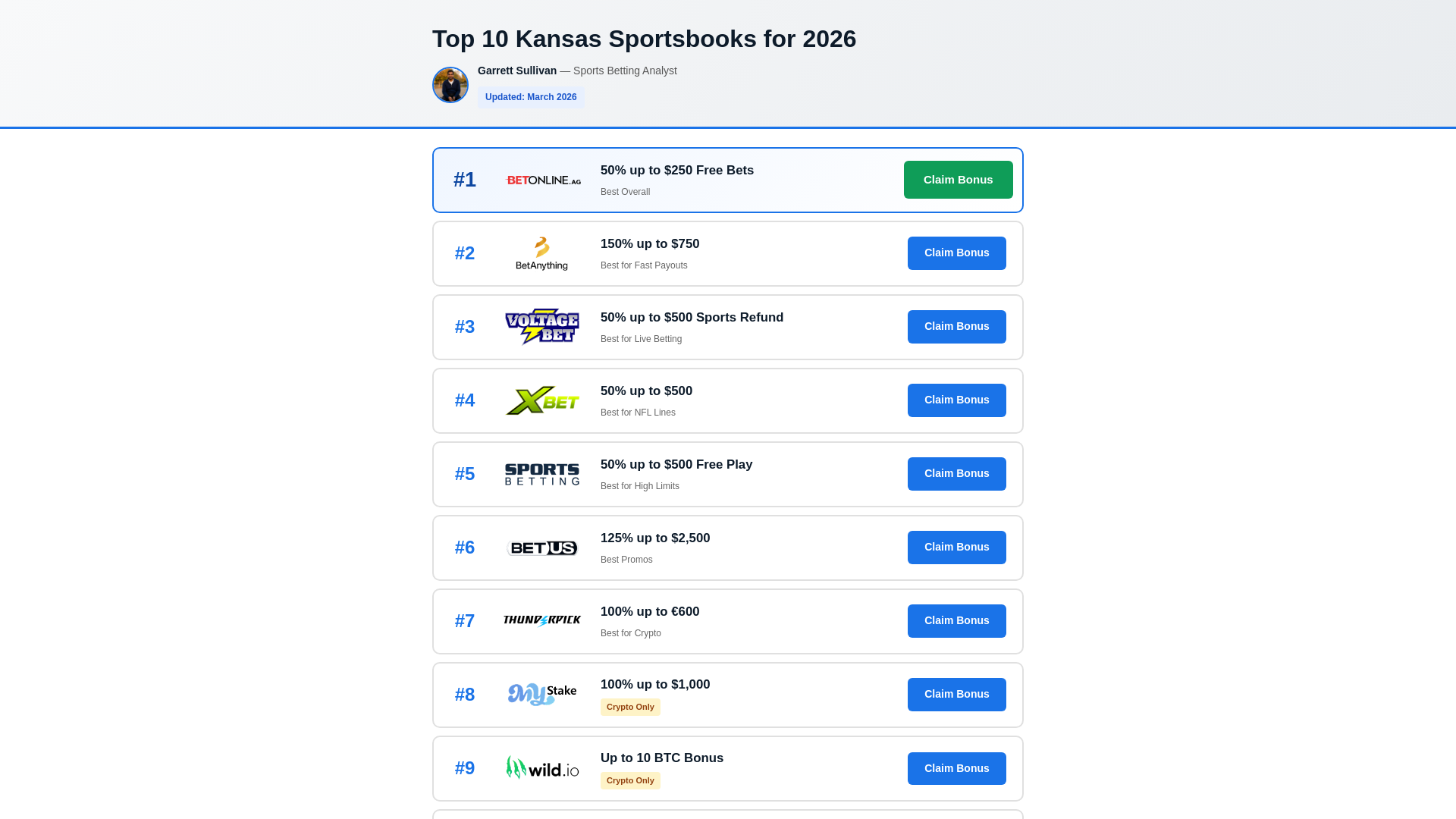Image resolution: width=1456 pixels, height=819 pixels.
Task: Claim Bonus for the Up to 10 BTC offer
Action: coord(956,768)
